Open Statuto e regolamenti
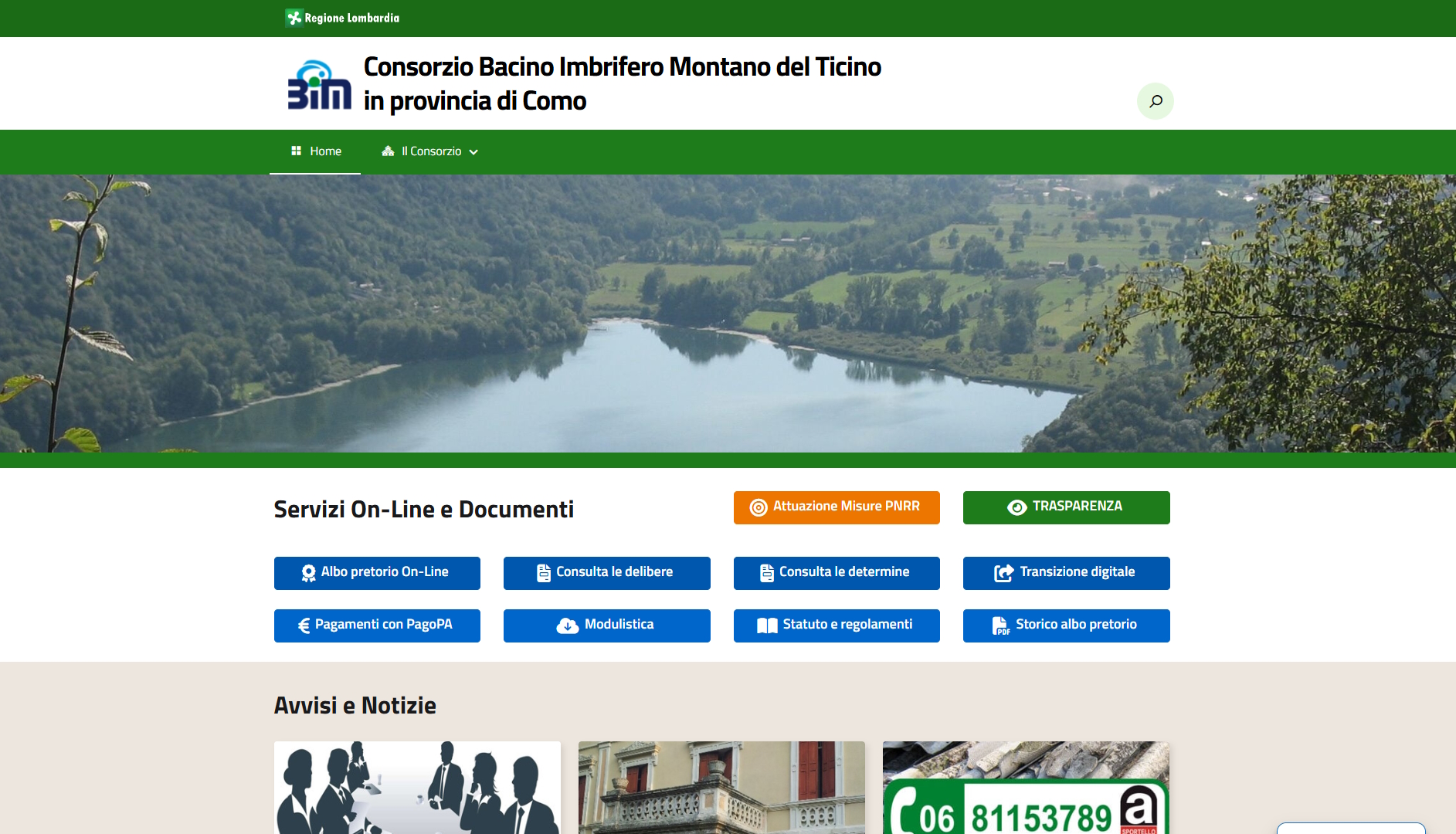 [x=837, y=625]
